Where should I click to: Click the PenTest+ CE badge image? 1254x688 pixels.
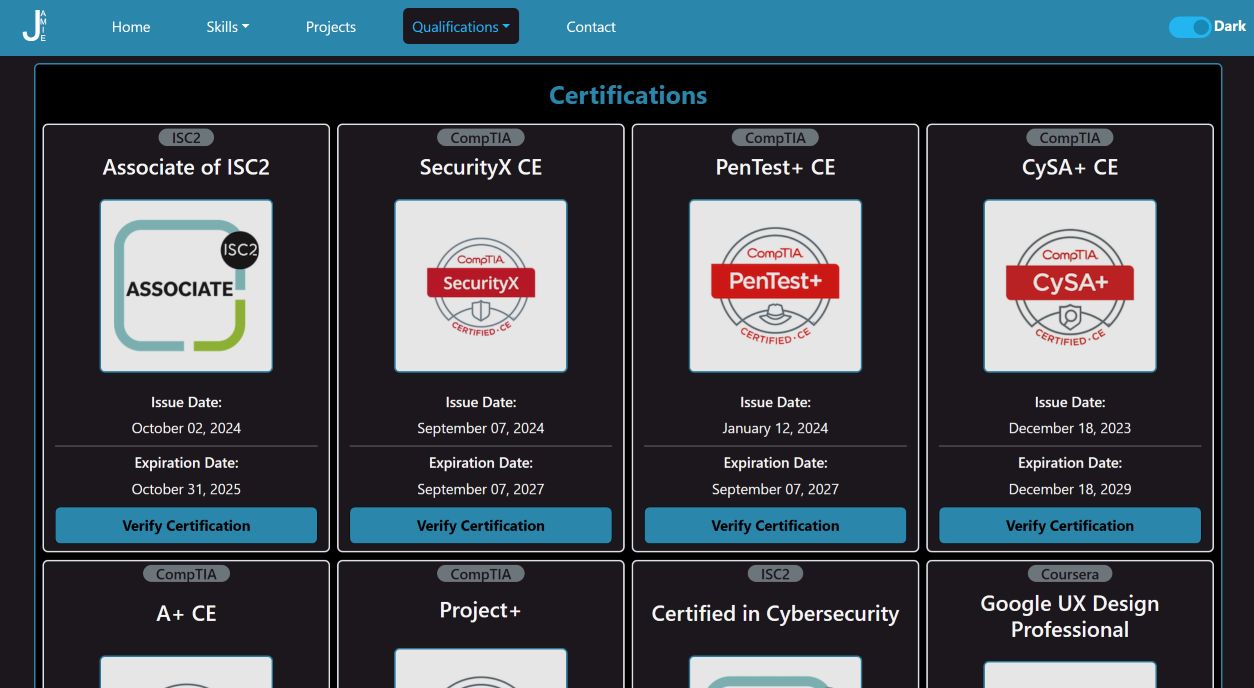pos(775,285)
